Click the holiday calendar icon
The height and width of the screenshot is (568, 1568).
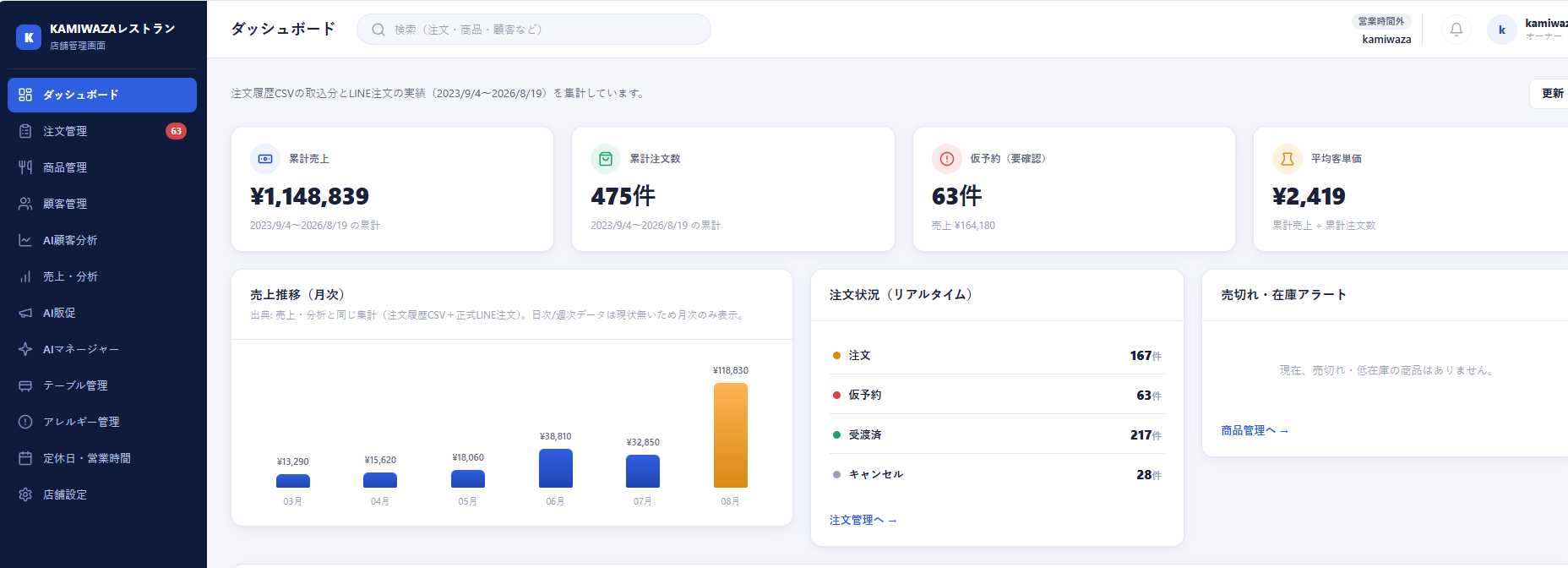coord(25,458)
